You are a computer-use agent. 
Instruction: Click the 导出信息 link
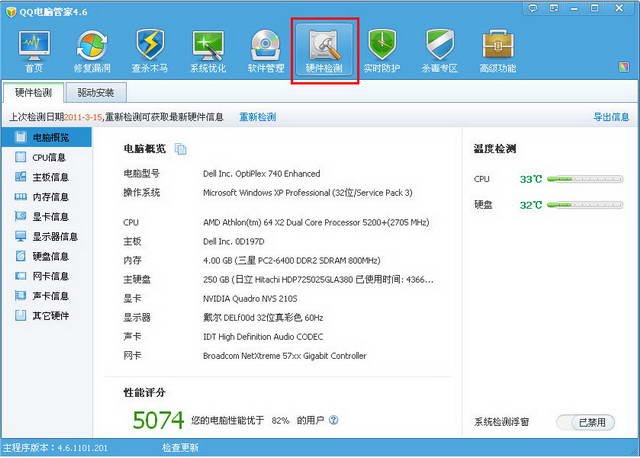(611, 117)
